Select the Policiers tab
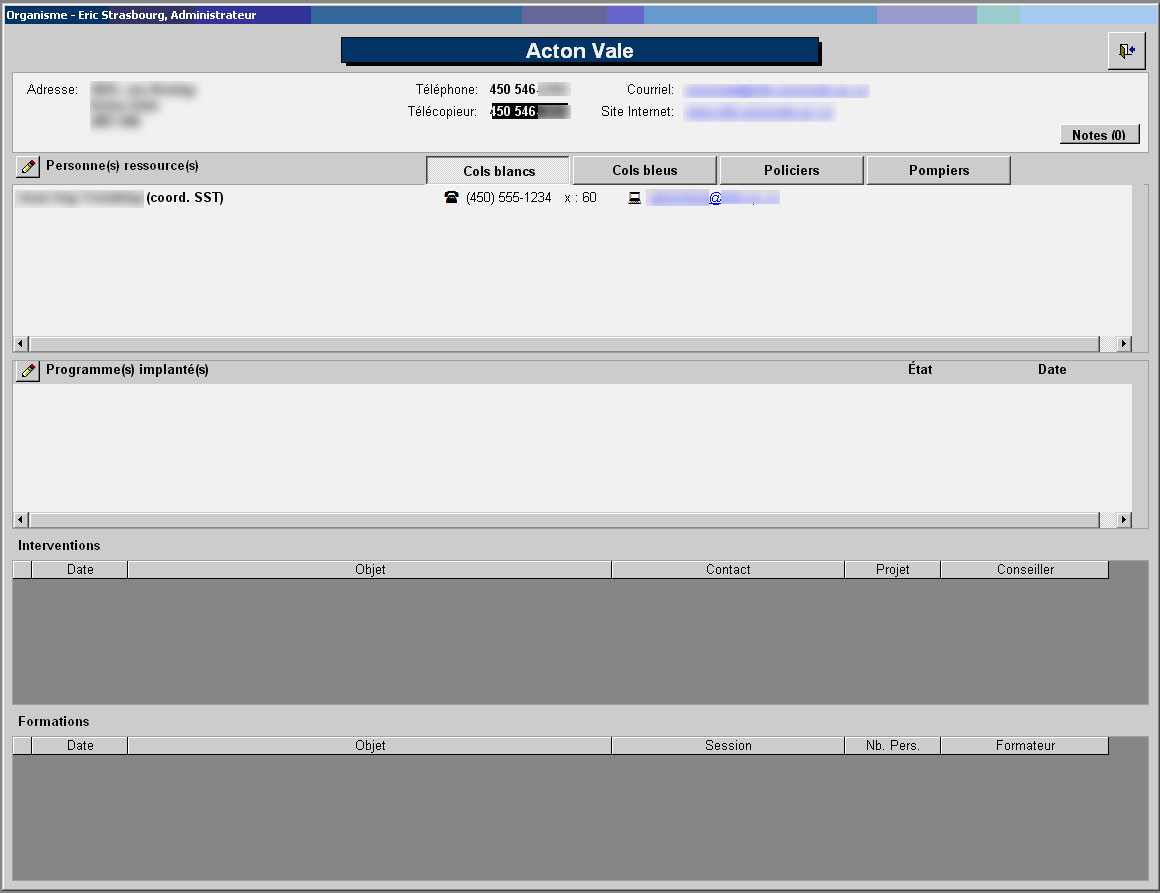Viewport: 1160px width, 893px height. (791, 171)
